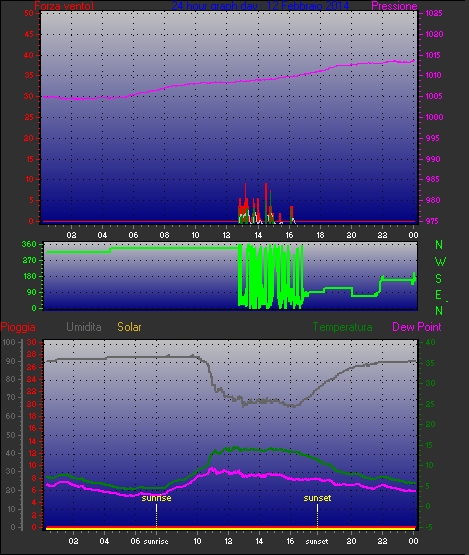Click the sunset label on bottom time axis
The height and width of the screenshot is (555, 469).
click(x=317, y=542)
